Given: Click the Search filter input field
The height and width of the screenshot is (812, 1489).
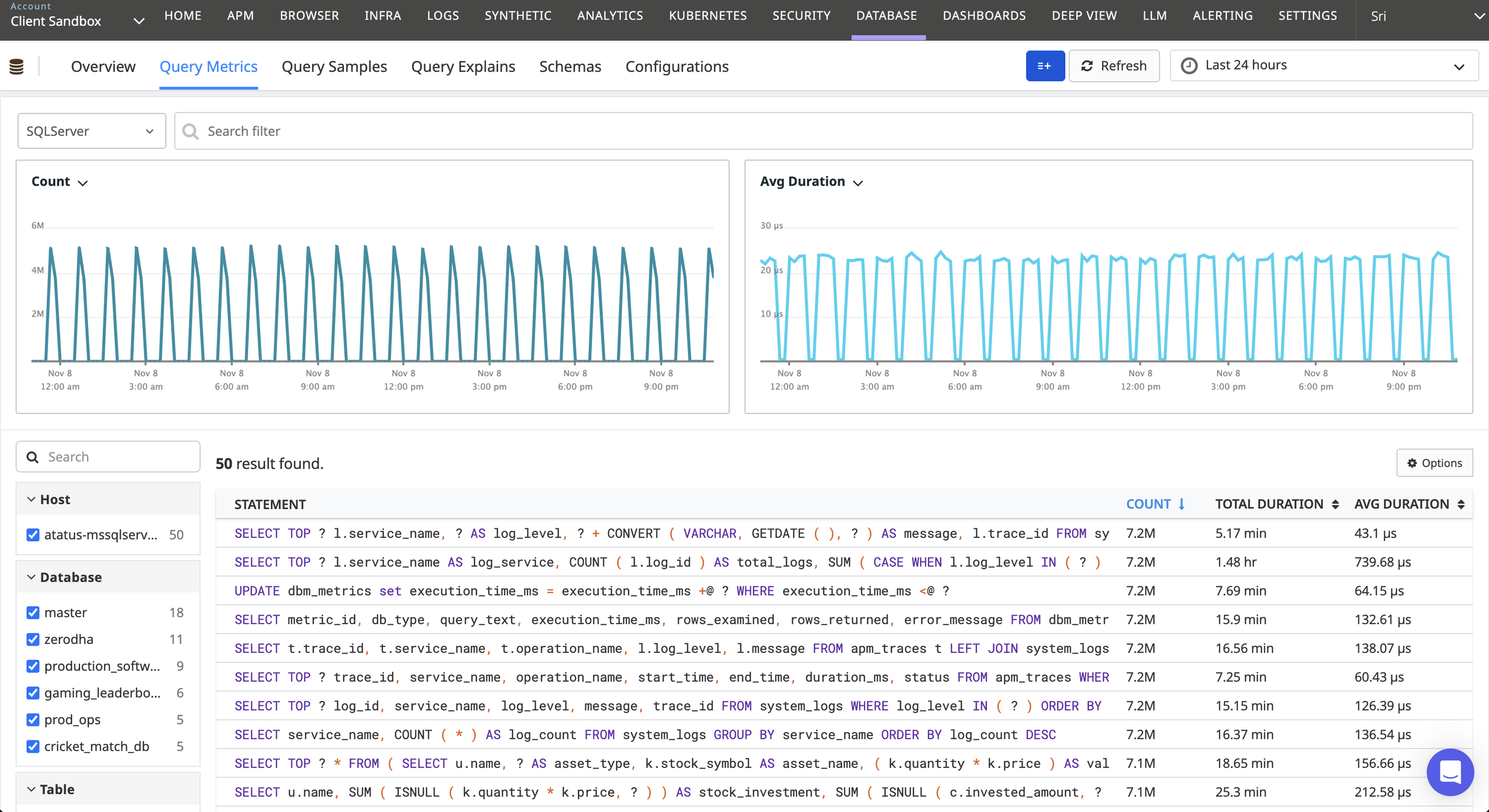Looking at the screenshot, I should (x=823, y=131).
